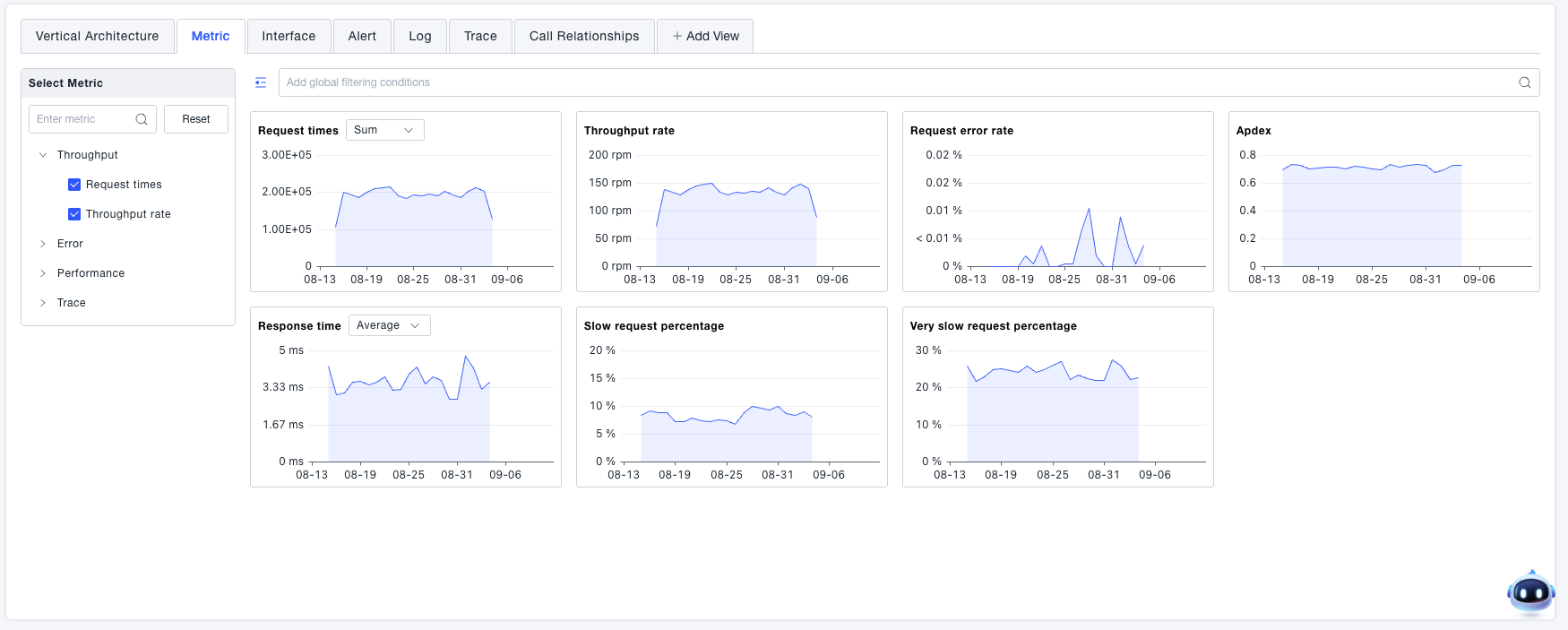The width and height of the screenshot is (1568, 630).
Task: Uncheck the Throughput rate checkbox
Action: [74, 214]
